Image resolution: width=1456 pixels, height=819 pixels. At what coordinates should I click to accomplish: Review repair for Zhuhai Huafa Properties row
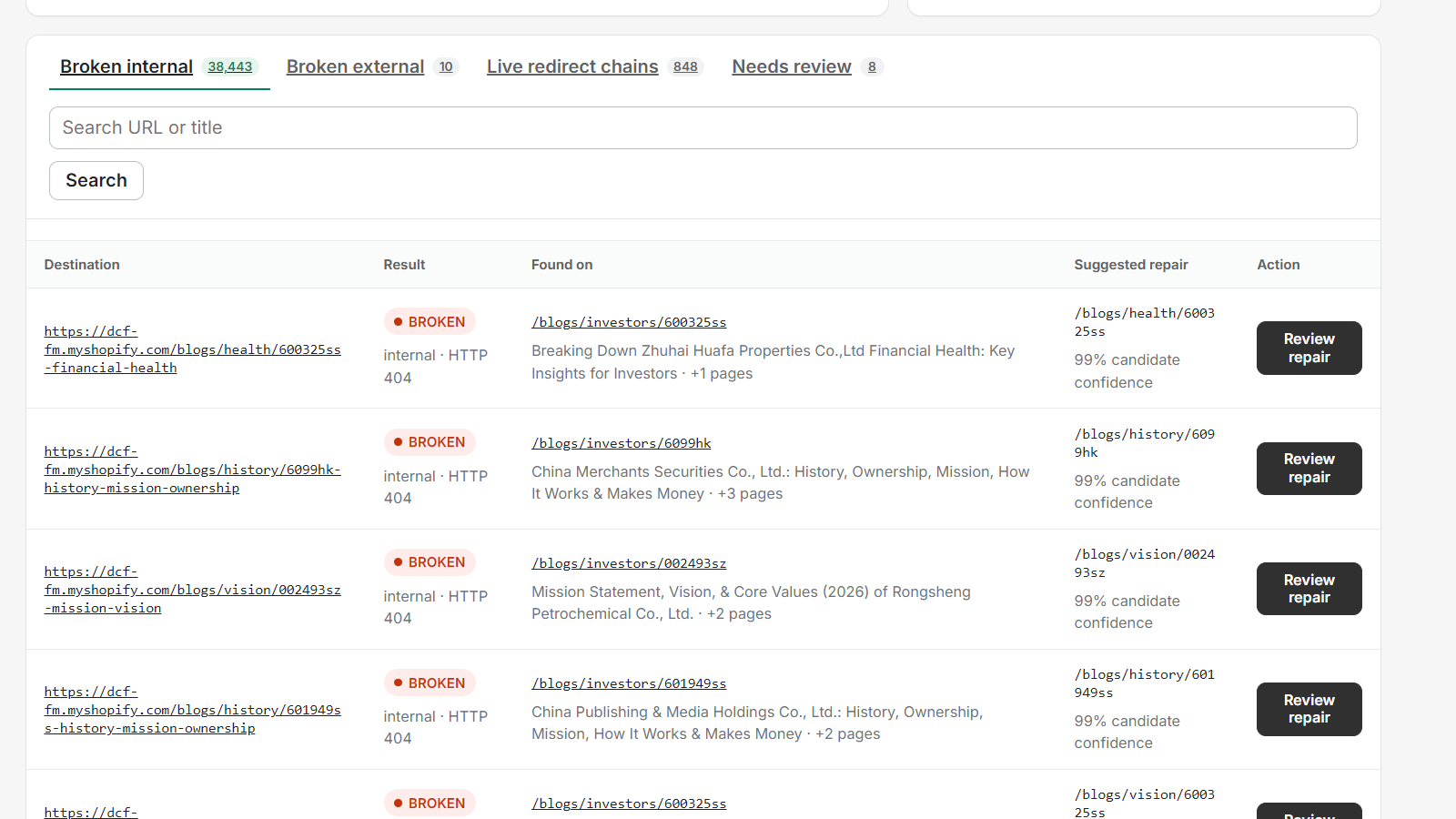tap(1309, 348)
